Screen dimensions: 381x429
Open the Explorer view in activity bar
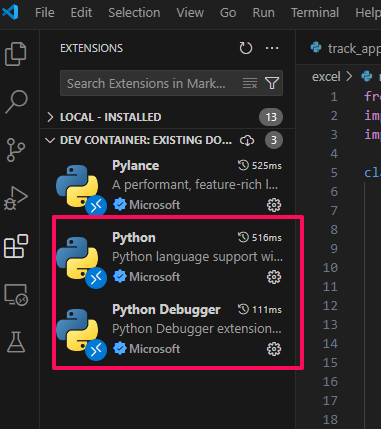(x=16, y=54)
